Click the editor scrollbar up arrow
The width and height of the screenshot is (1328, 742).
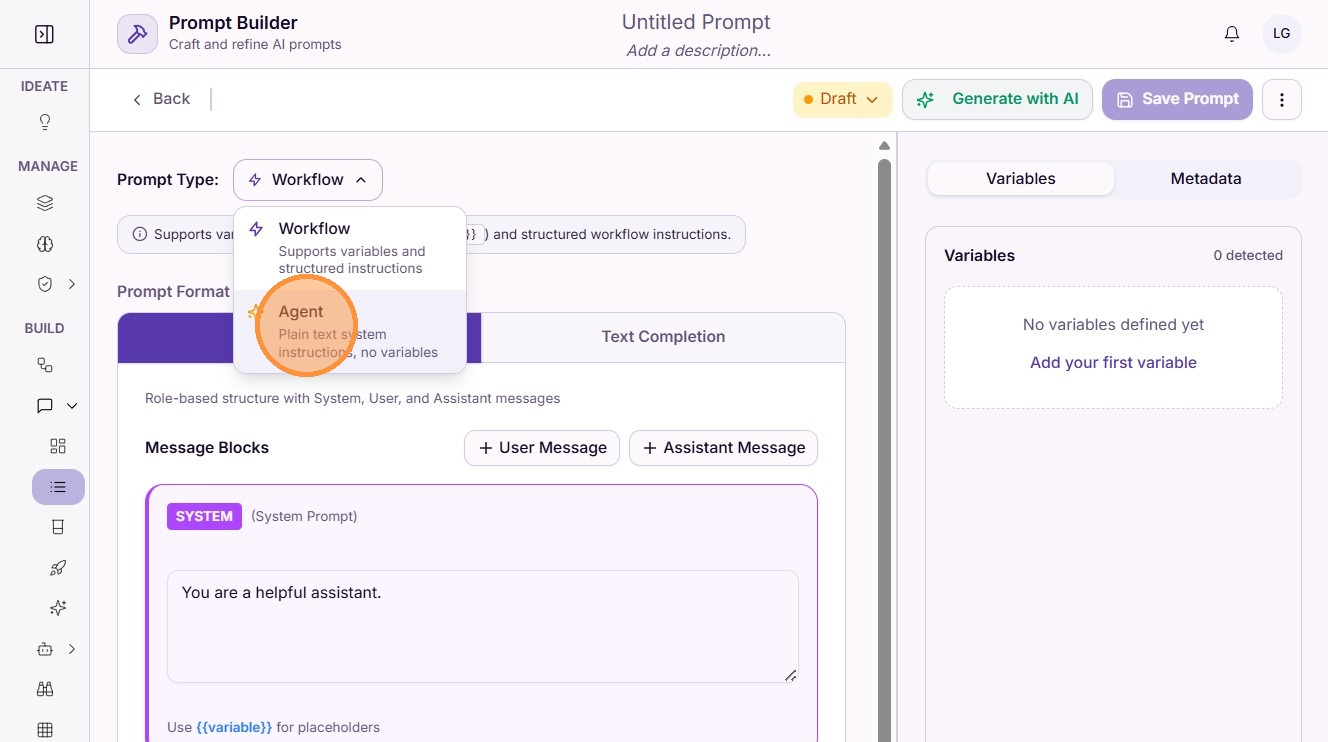point(884,146)
